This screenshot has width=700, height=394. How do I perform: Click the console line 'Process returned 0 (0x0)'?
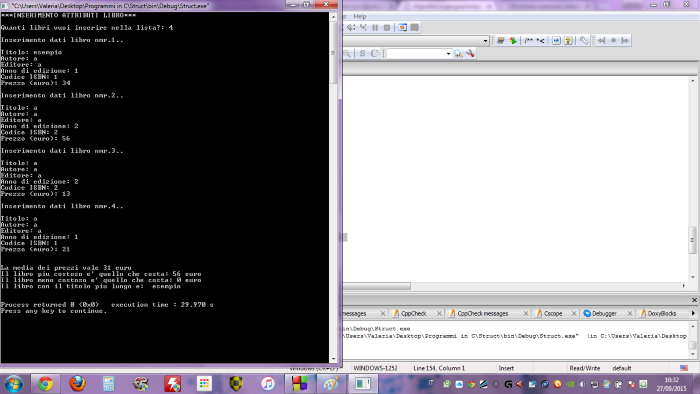tap(50, 305)
